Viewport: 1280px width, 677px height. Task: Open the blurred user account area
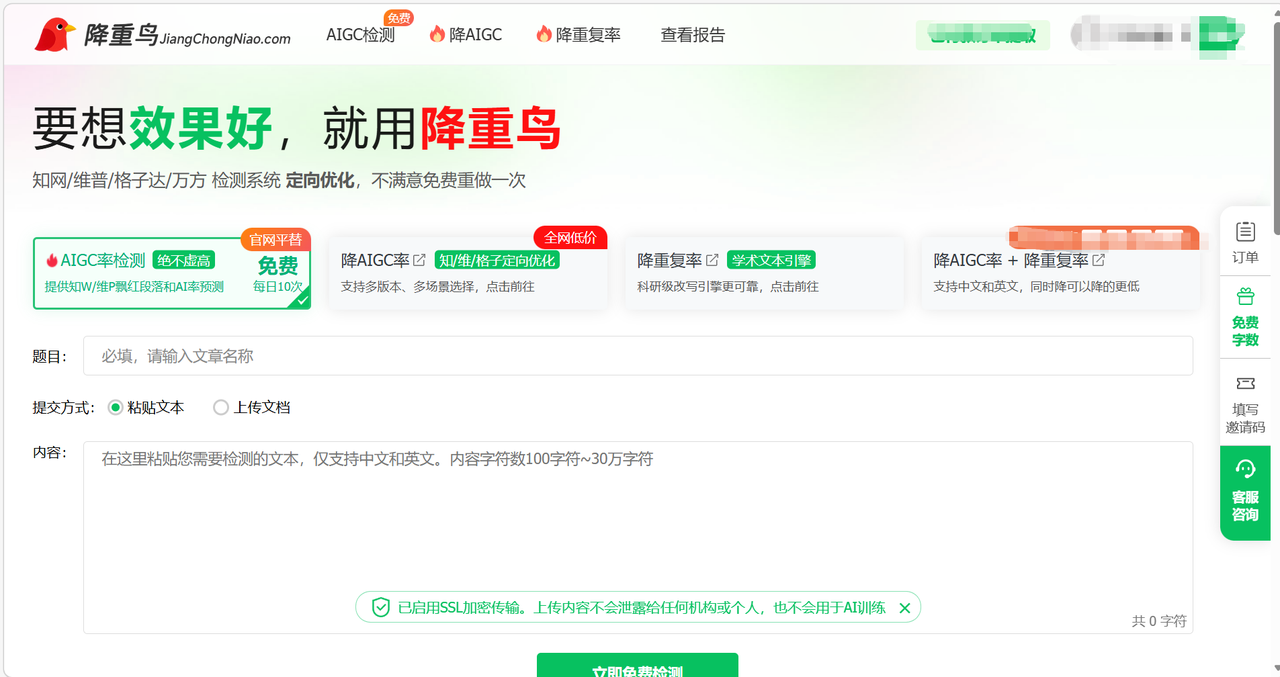tap(1157, 34)
